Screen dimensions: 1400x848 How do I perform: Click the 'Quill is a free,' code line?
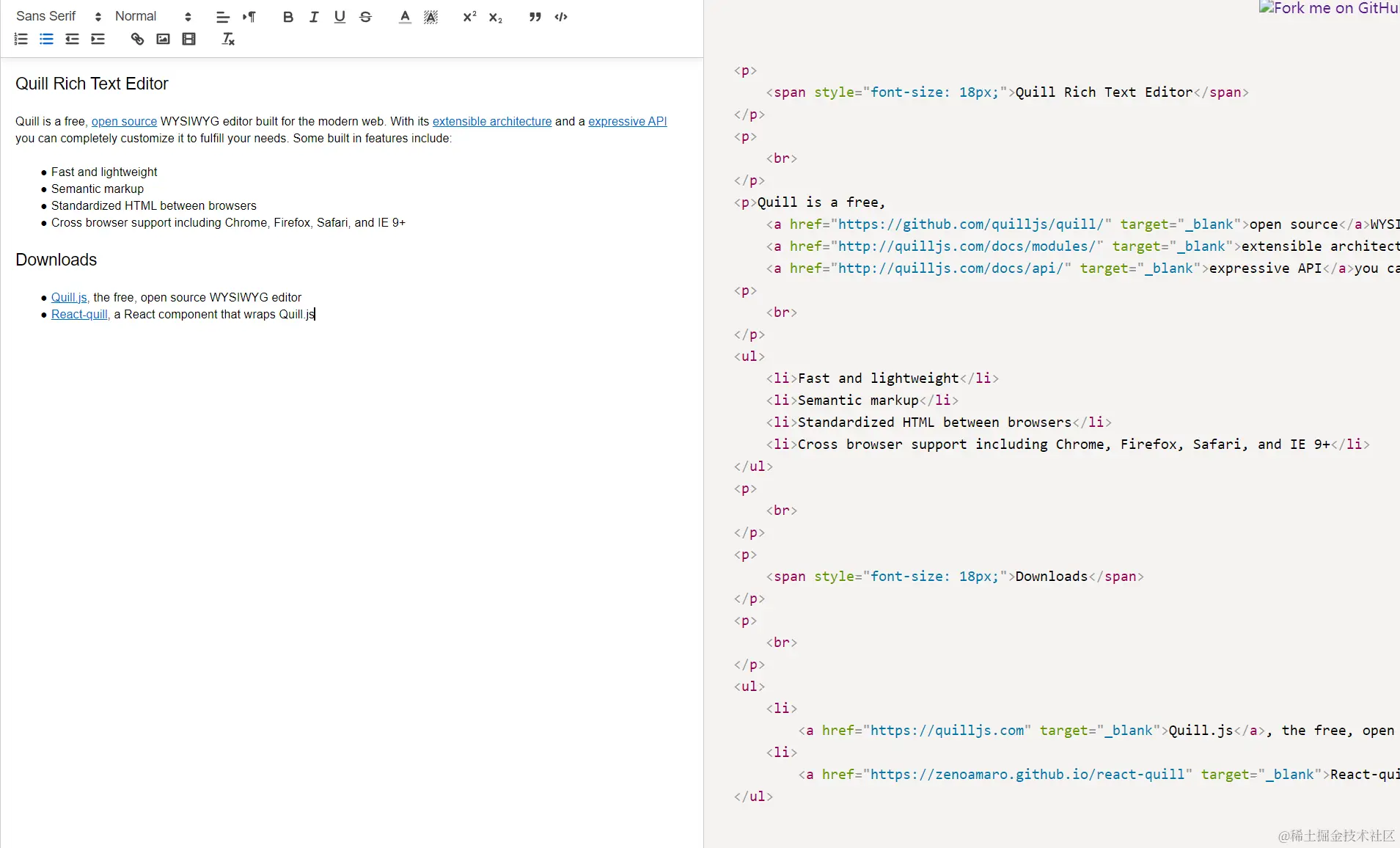[x=810, y=202]
